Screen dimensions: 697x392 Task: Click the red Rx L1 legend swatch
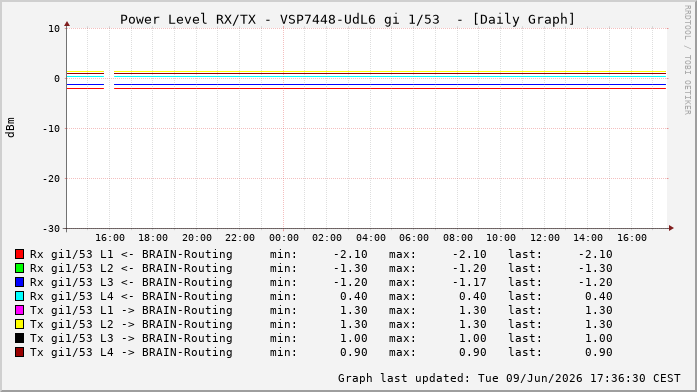(19, 254)
